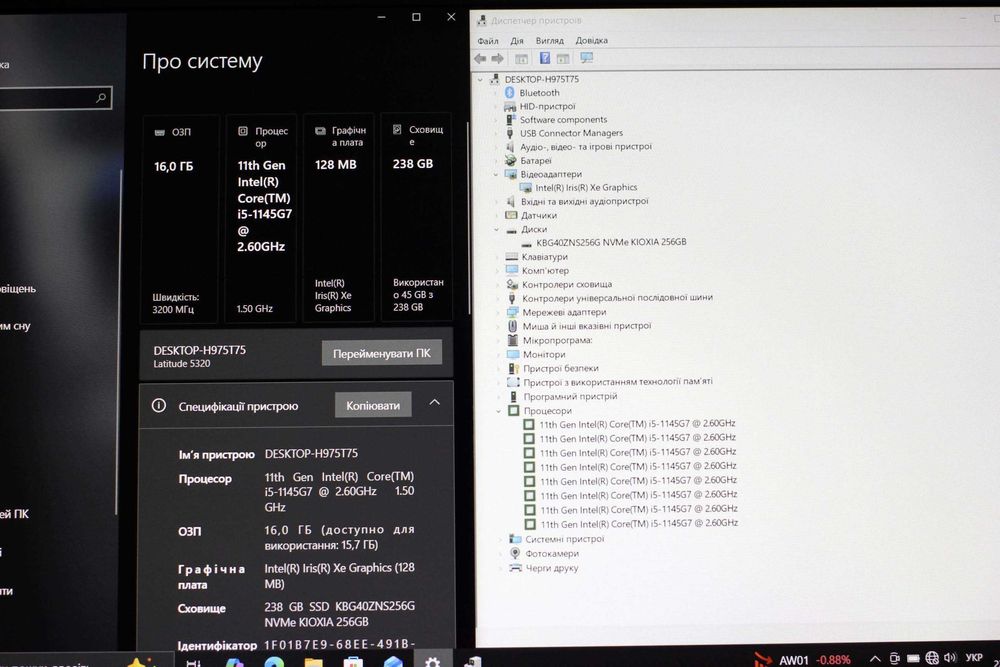Collapse the Специфікації пристрою section chevron
This screenshot has height=667, width=1000.
434,402
